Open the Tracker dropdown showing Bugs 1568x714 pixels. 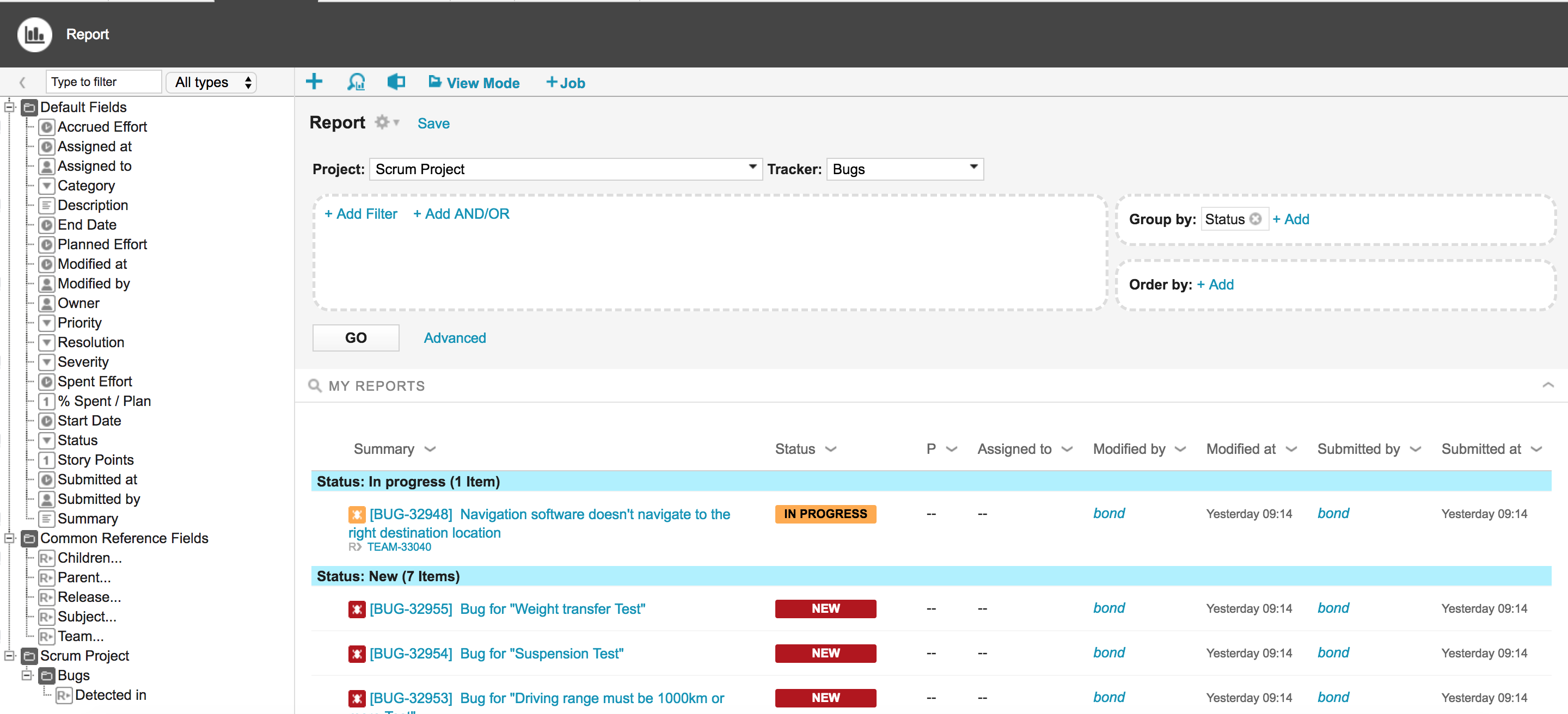coord(904,169)
